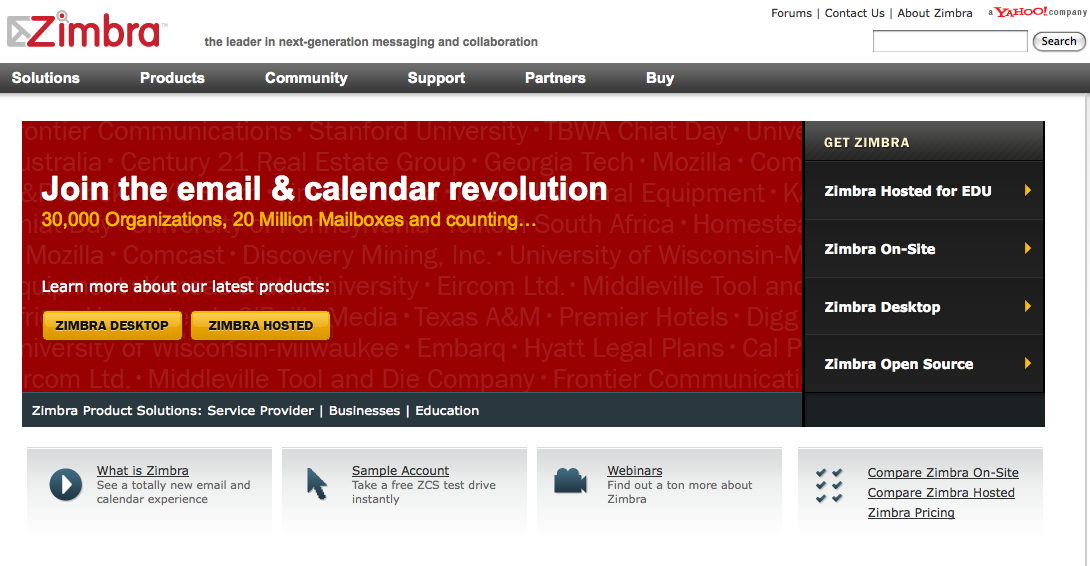Open the Sample Account link
1090x566 pixels.
tap(400, 471)
